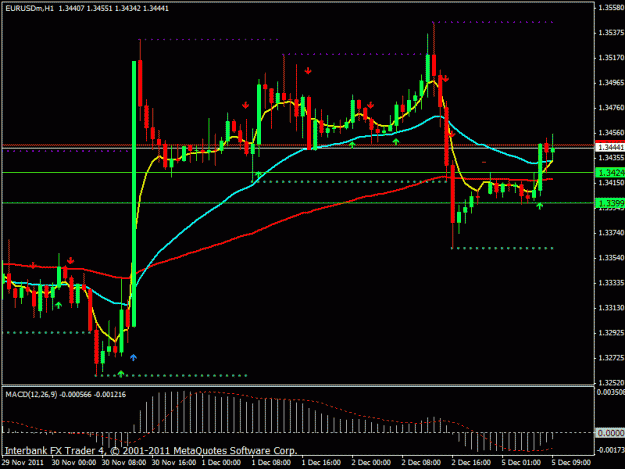625x469 pixels.
Task: Click the 1.32925 price axis value
Action: pos(611,333)
